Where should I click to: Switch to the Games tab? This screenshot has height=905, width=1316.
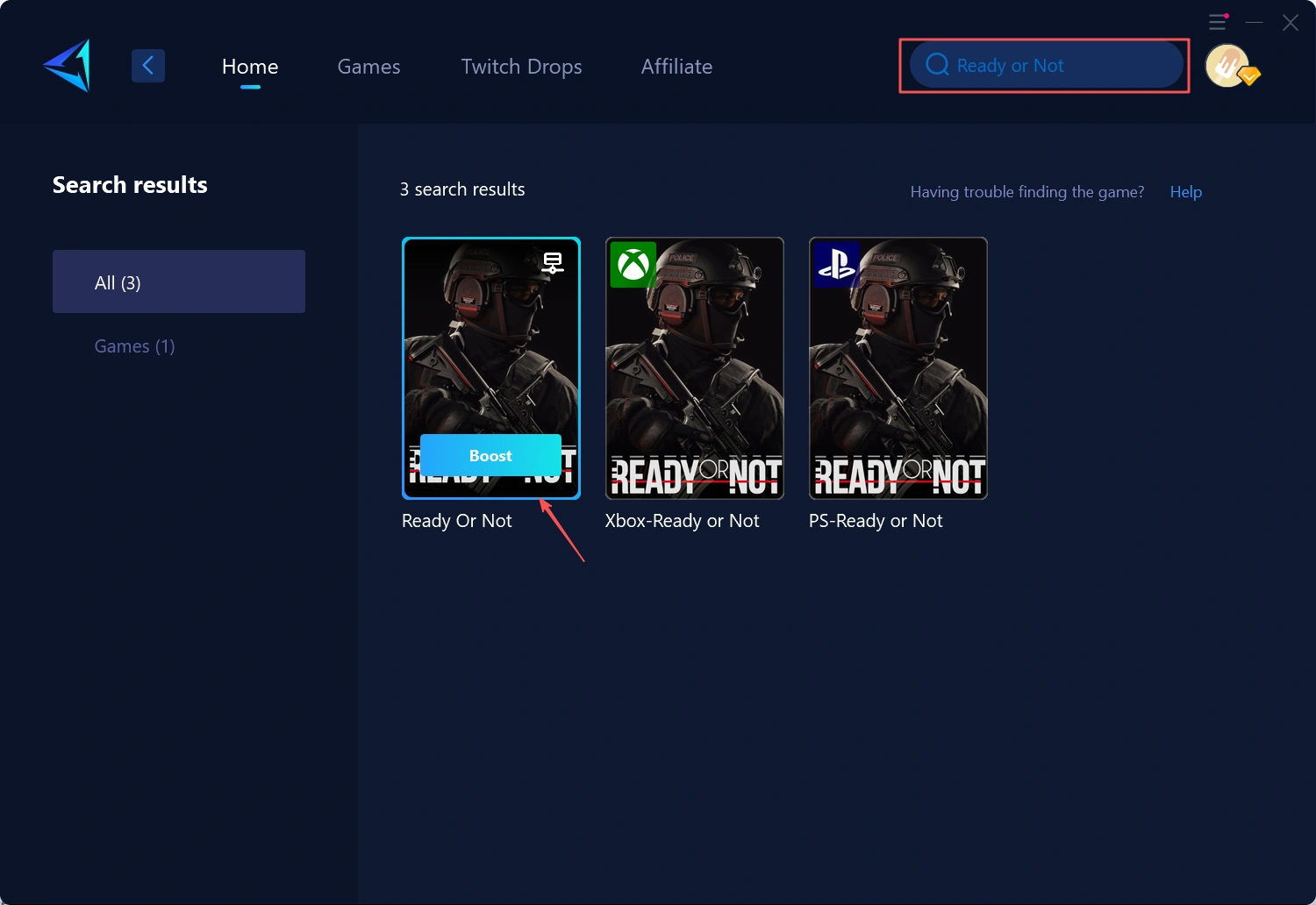368,67
